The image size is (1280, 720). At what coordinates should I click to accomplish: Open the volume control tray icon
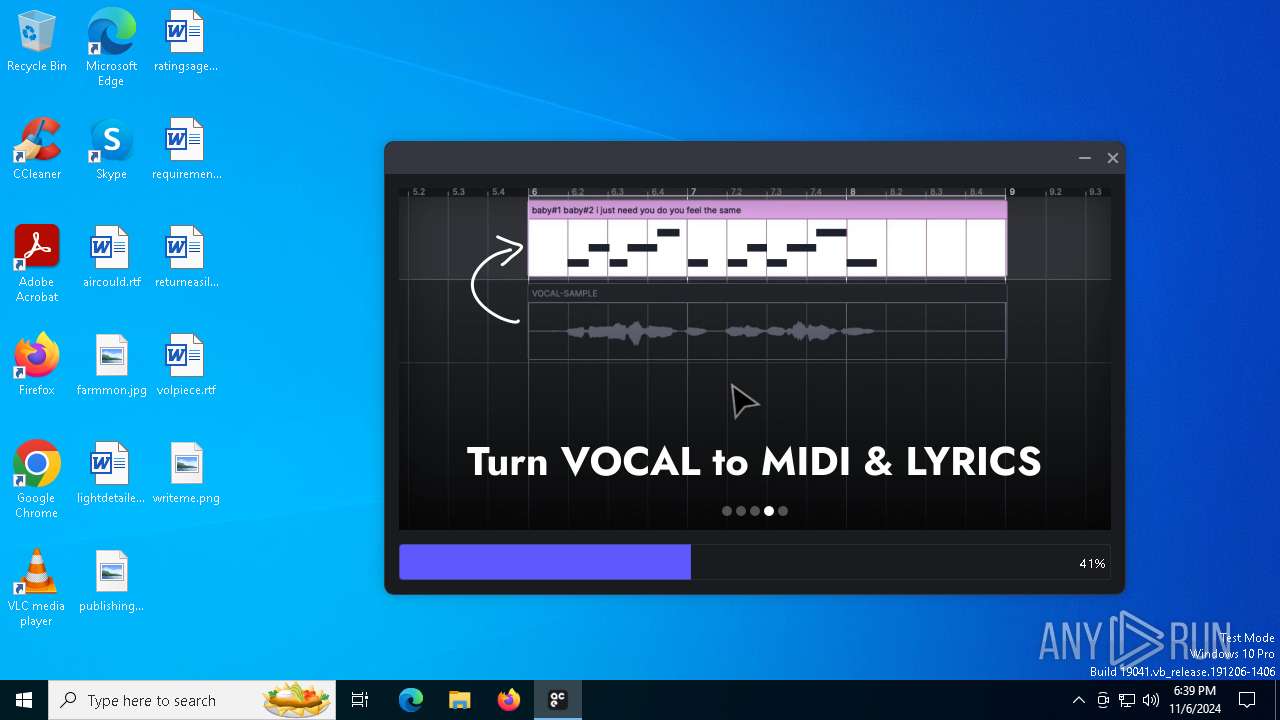point(1150,700)
